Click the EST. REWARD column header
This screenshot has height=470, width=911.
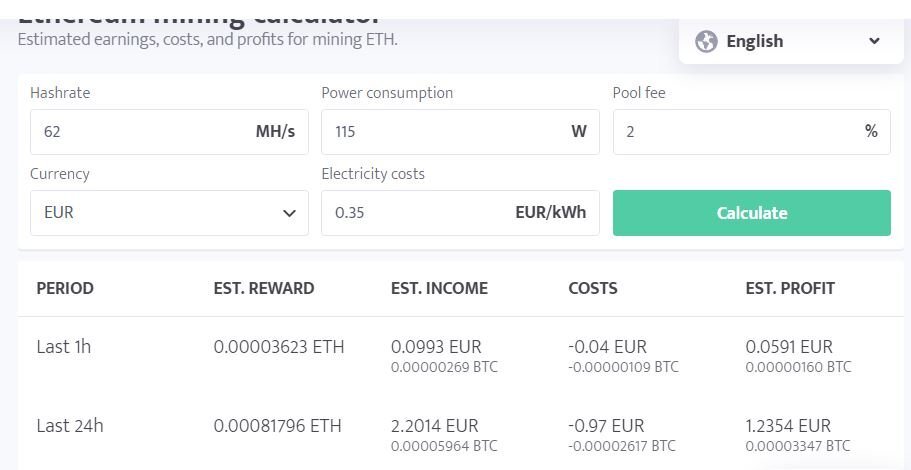tap(264, 288)
